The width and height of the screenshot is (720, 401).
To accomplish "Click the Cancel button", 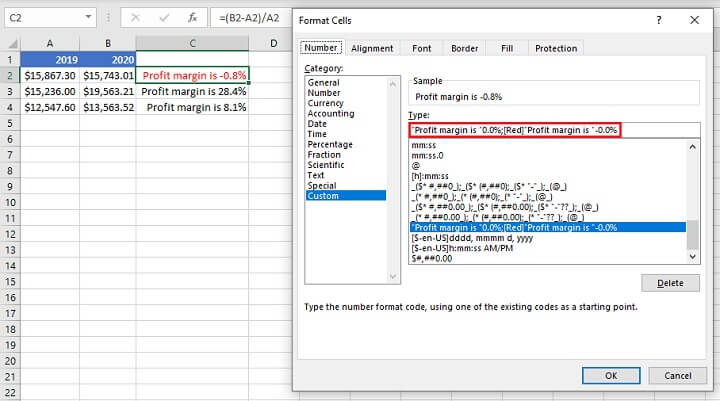I will tap(676, 375).
